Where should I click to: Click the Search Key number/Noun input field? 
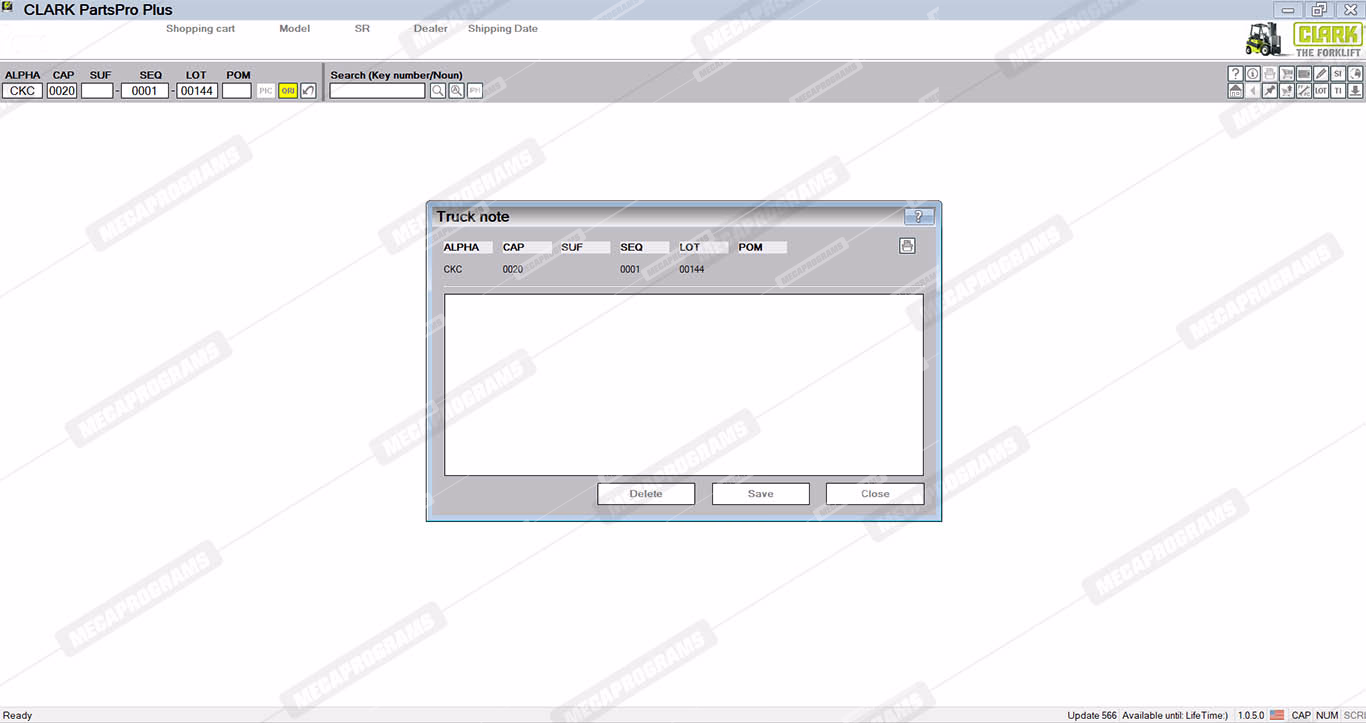point(378,91)
